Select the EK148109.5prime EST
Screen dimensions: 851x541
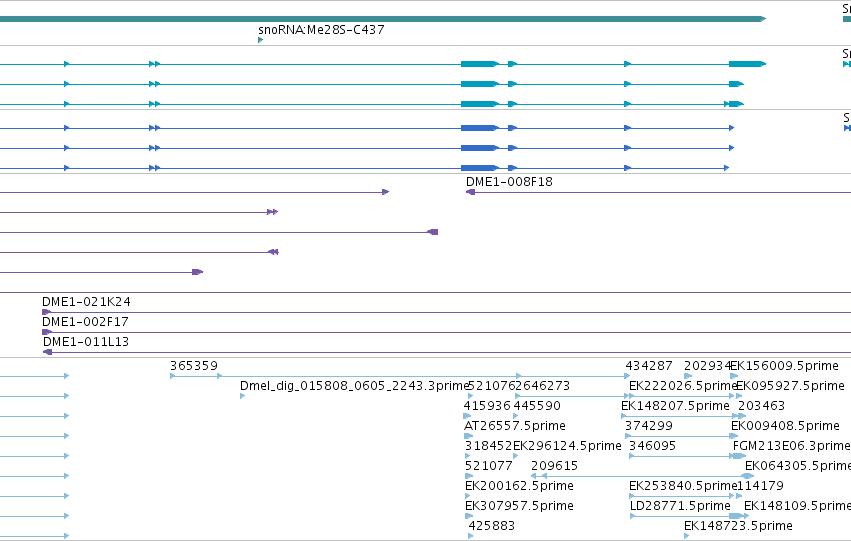coord(797,506)
